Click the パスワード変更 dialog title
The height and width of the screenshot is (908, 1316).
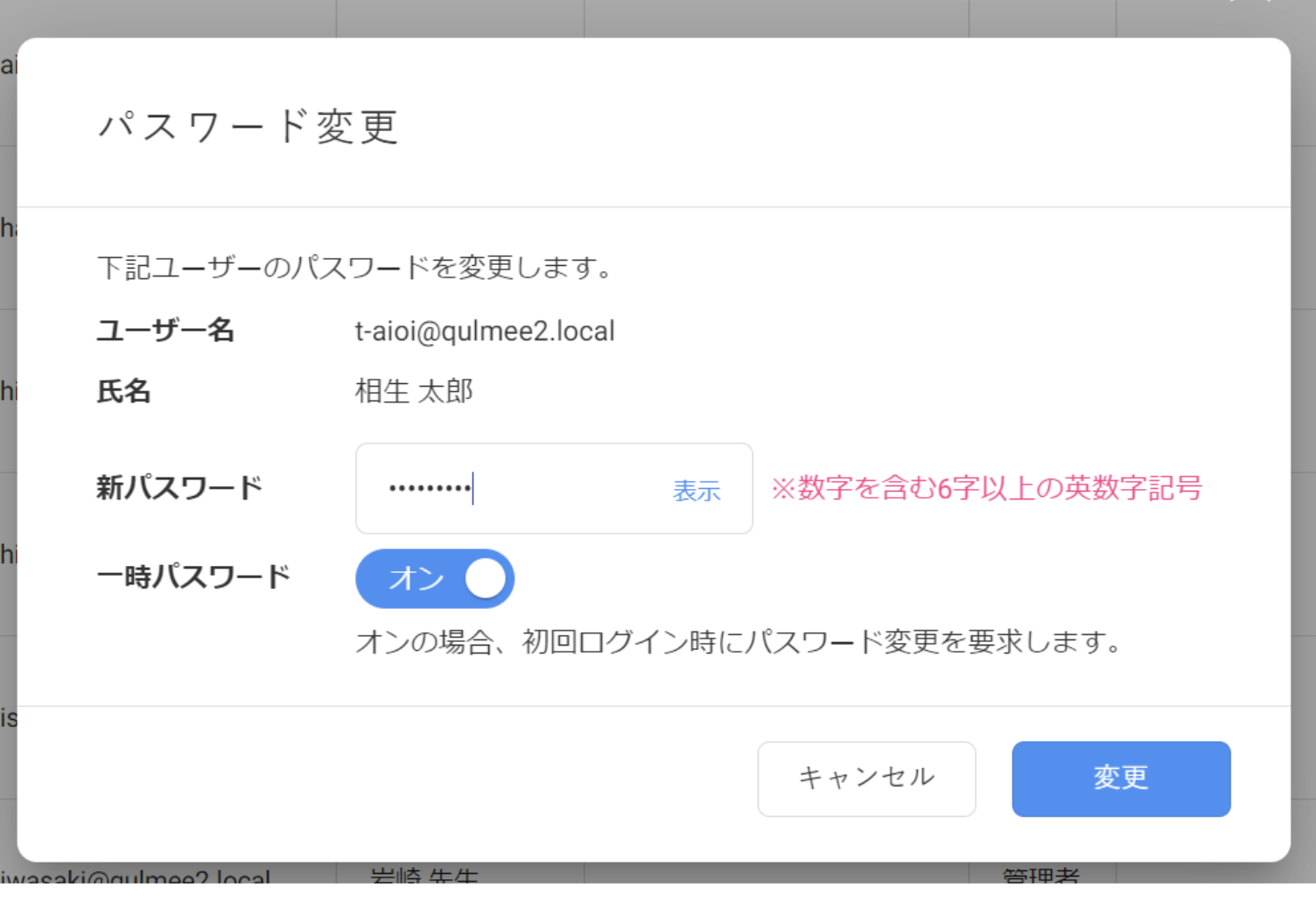coord(248,127)
